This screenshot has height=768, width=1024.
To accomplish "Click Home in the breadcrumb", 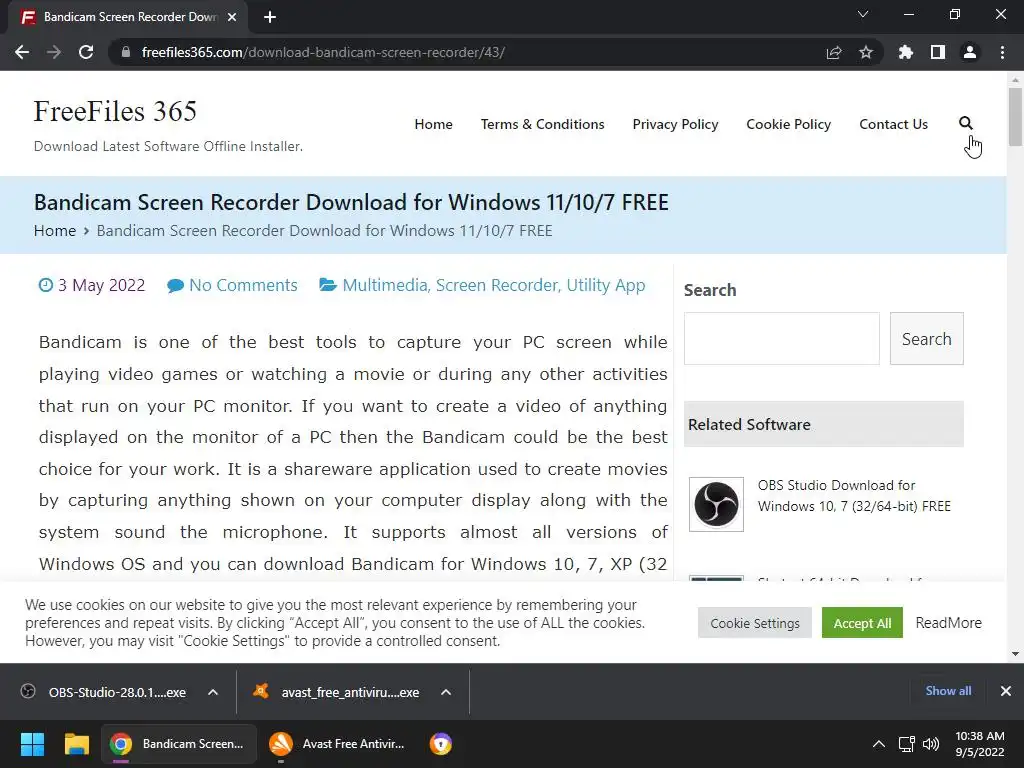I will coord(55,231).
